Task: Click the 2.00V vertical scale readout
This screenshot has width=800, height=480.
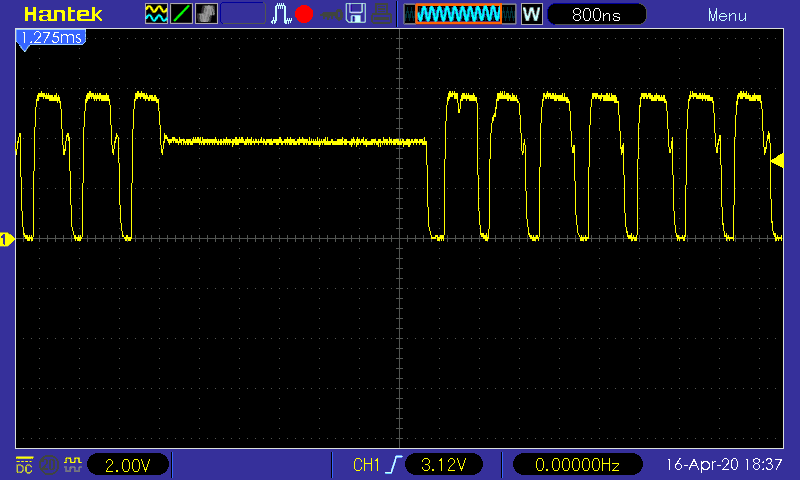Action: (128, 465)
